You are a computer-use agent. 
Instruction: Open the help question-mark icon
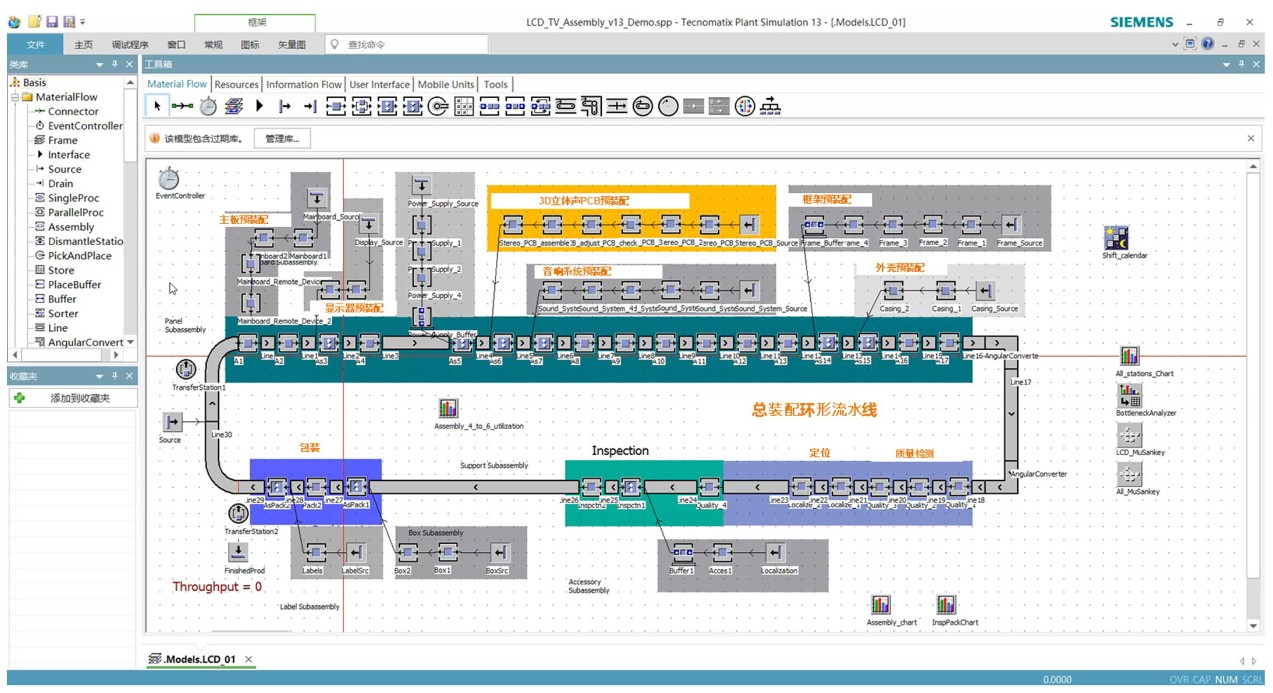tap(1207, 44)
